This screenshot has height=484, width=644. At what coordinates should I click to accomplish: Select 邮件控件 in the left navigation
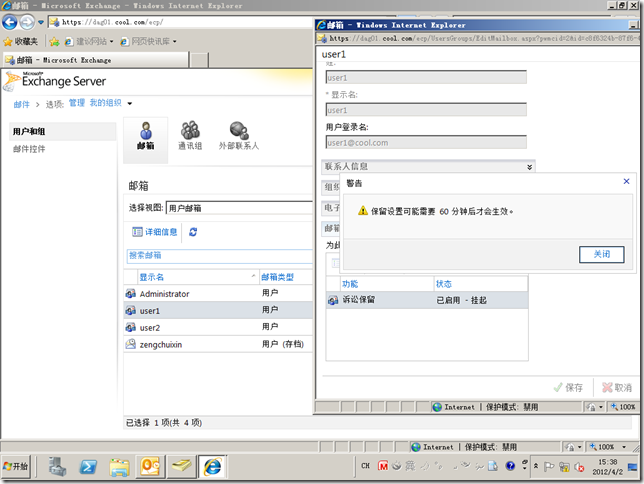pyautogui.click(x=29, y=149)
